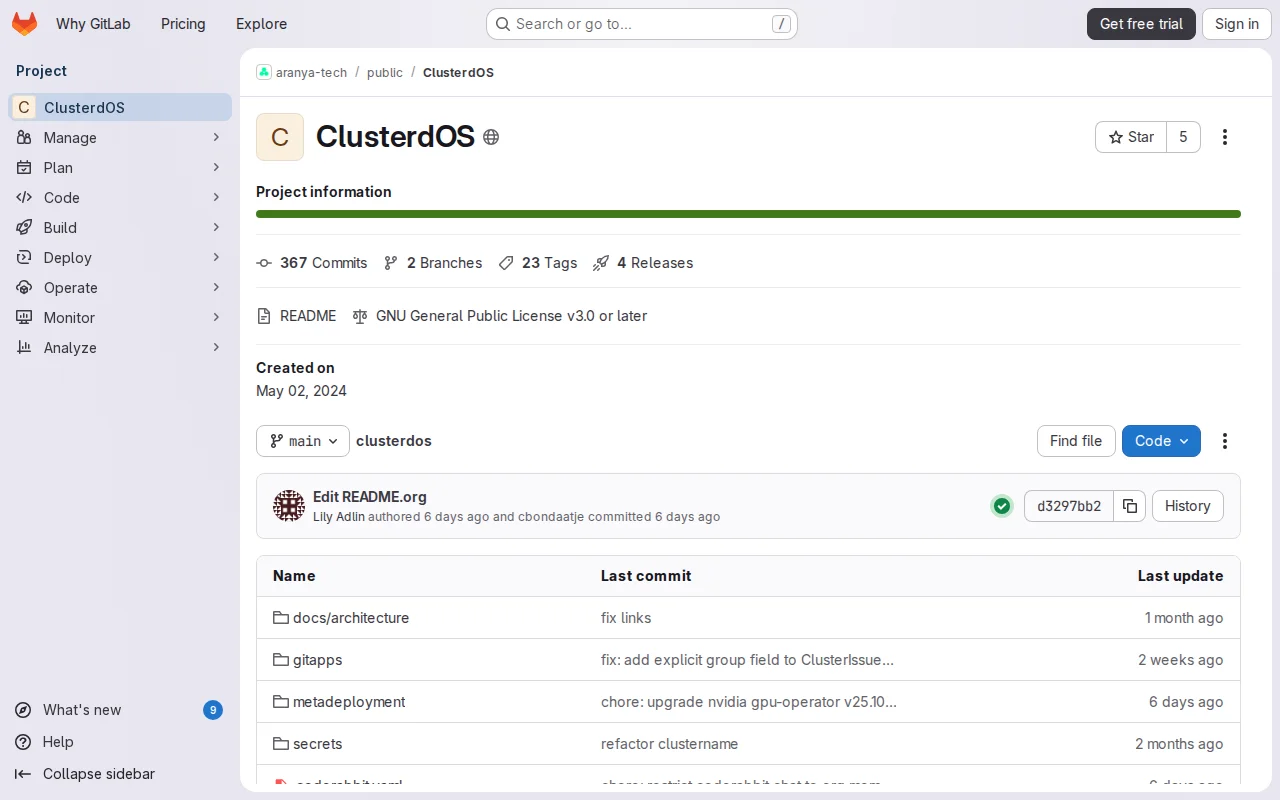The width and height of the screenshot is (1280, 800).
Task: Click the Code brackets icon
Action: 24,197
